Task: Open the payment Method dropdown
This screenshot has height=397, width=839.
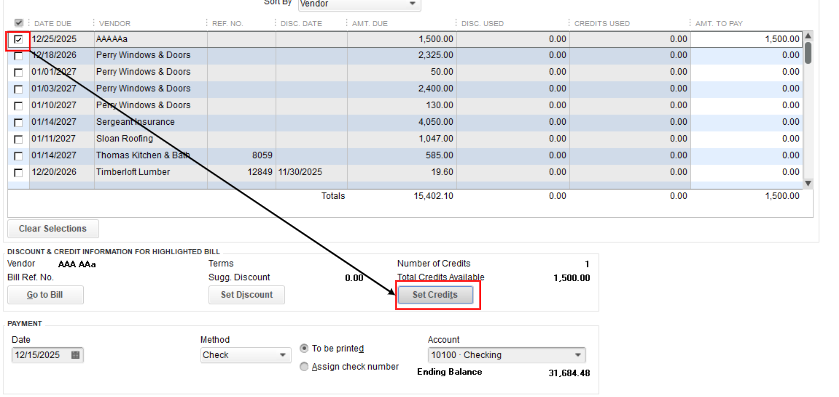Action: point(246,355)
